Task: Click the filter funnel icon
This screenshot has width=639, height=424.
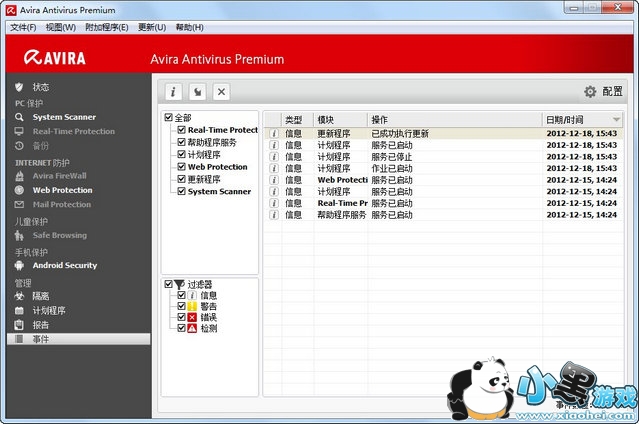Action: click(x=179, y=284)
